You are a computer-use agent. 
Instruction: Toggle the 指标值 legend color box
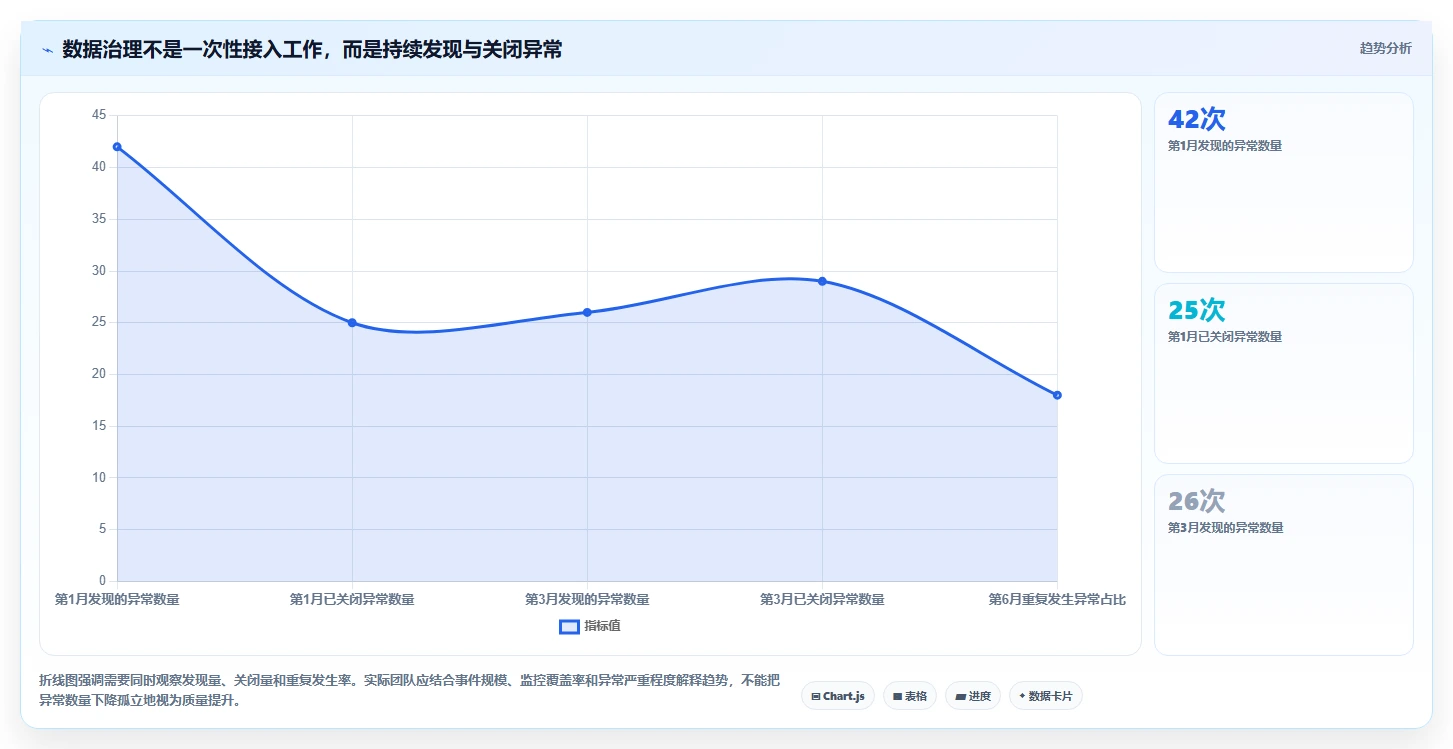(569, 626)
